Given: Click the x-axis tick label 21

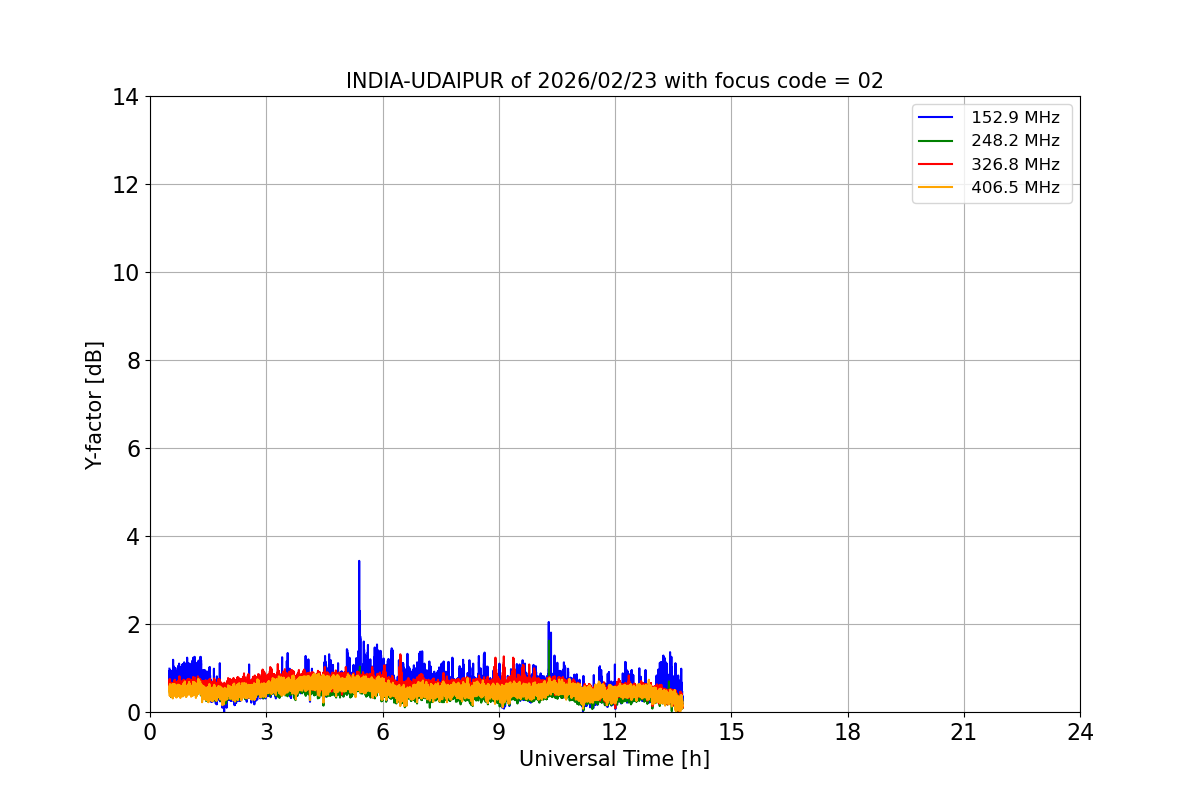Looking at the screenshot, I should click(964, 732).
